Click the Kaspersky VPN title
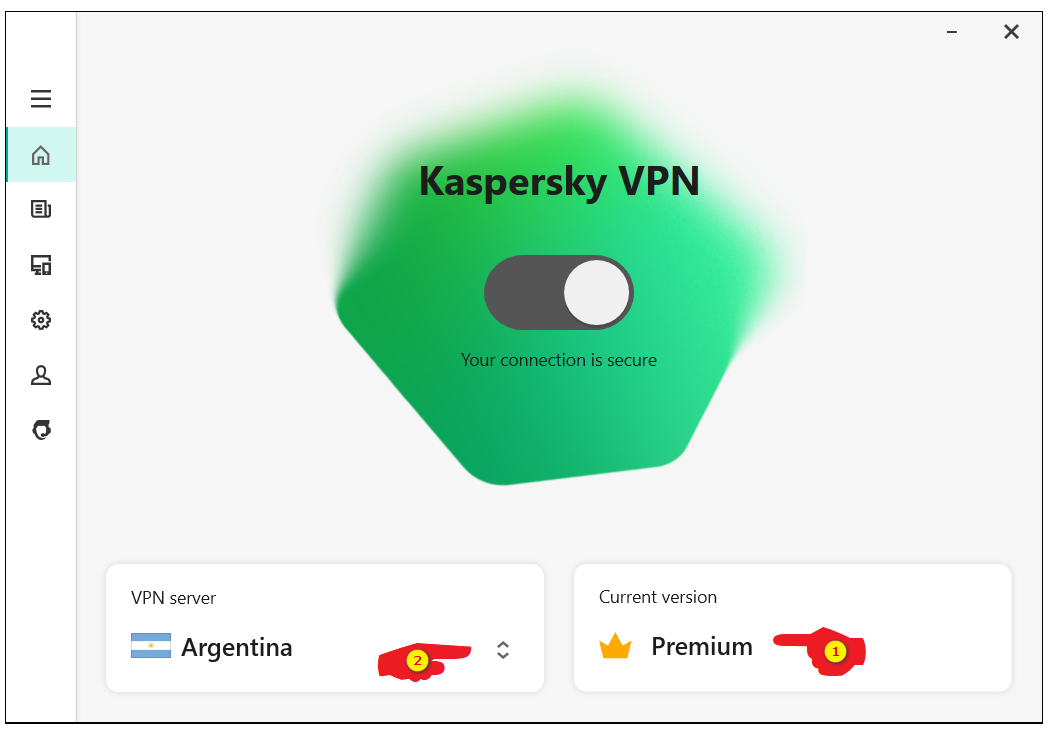This screenshot has width=1048, height=729. pos(558,182)
